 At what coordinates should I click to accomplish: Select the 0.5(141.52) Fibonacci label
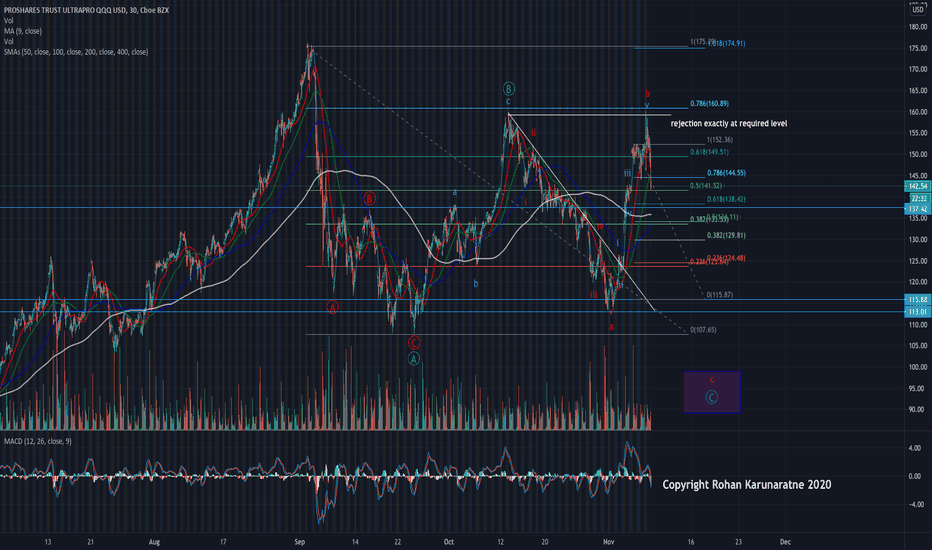(706, 186)
